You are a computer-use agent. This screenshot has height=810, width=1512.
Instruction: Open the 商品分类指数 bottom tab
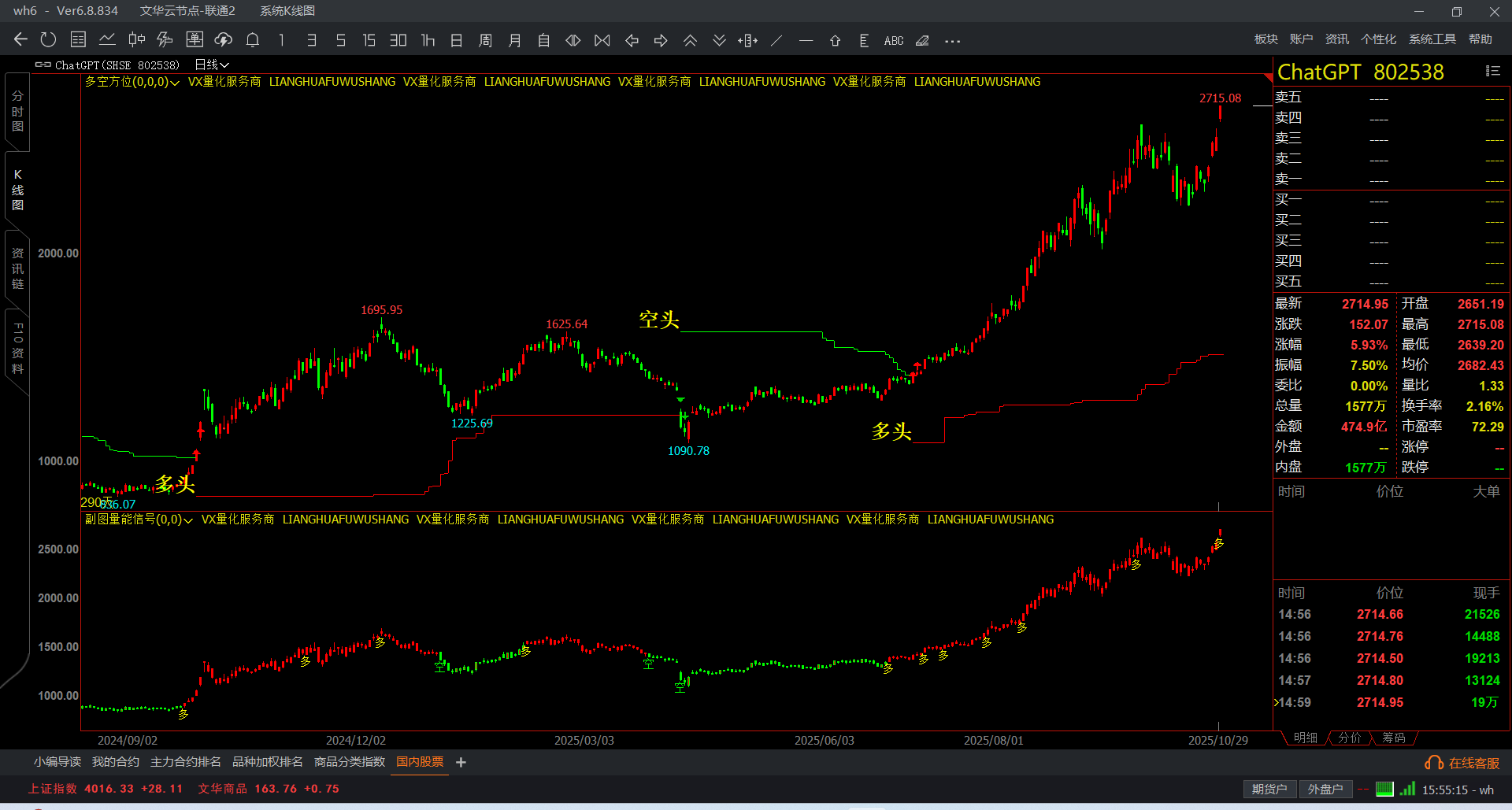click(x=350, y=762)
